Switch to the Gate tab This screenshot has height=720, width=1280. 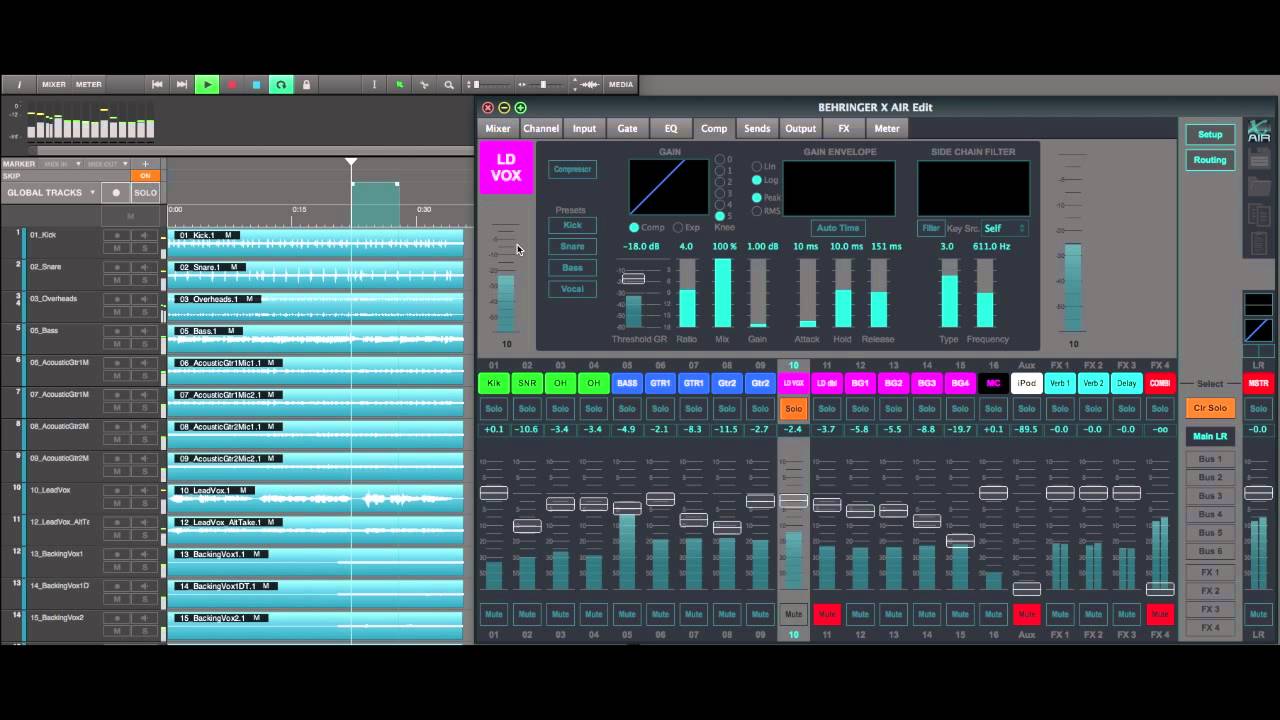pos(627,128)
